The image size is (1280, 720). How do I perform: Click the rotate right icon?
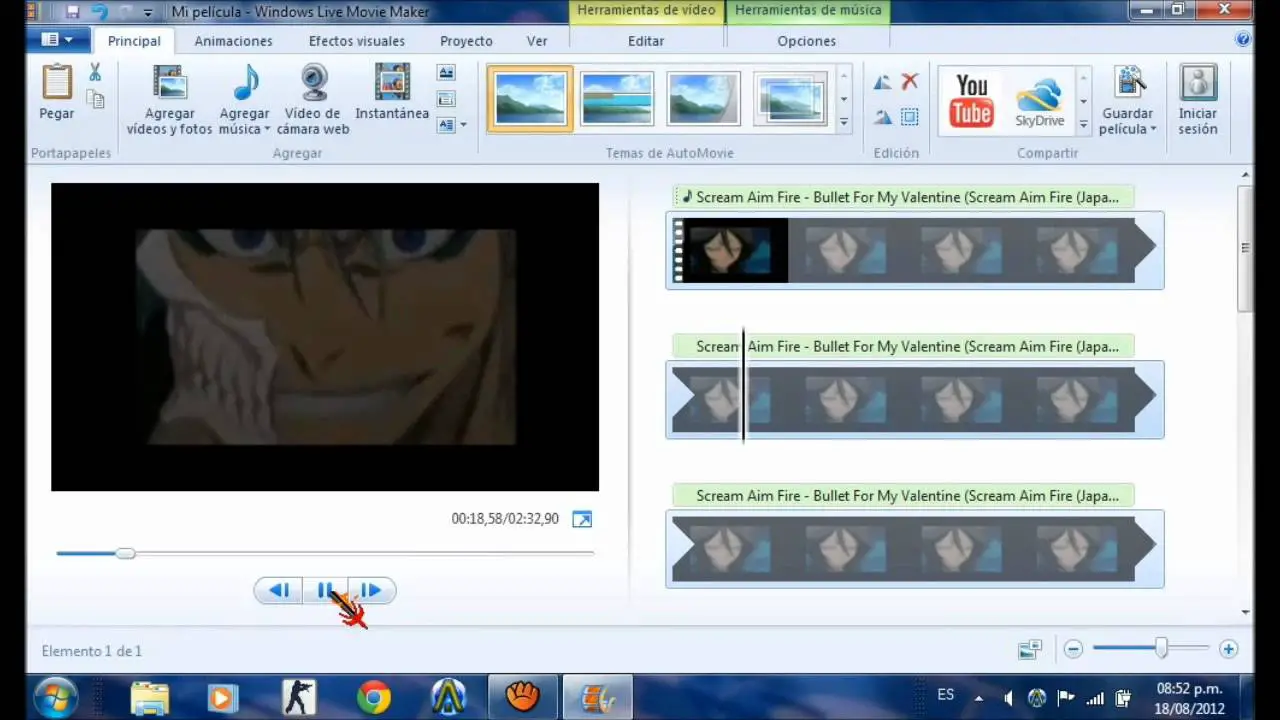[x=882, y=117]
